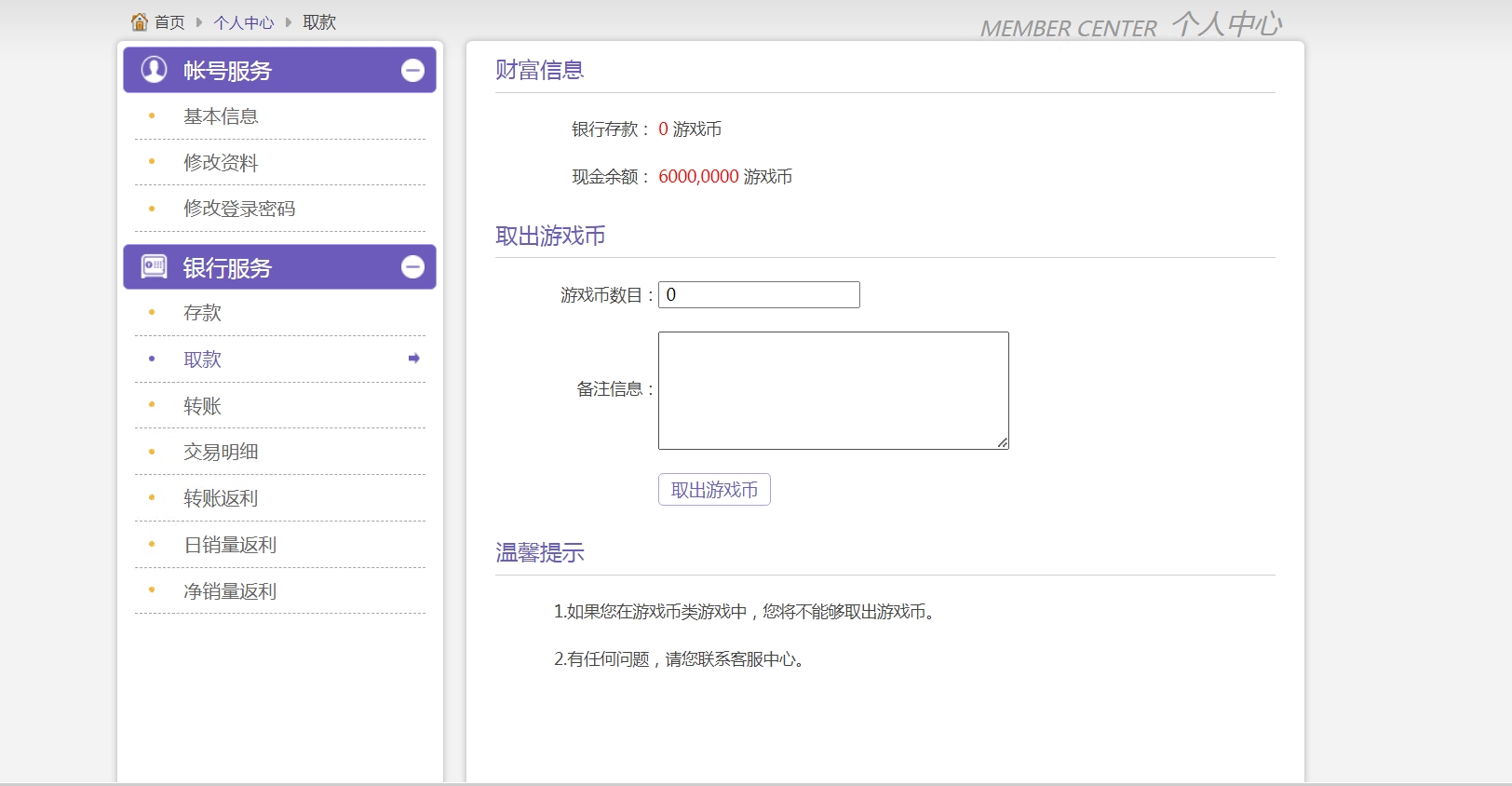Click the user avatar icon beside 帐号服务
1512x786 pixels.
pyautogui.click(x=154, y=70)
